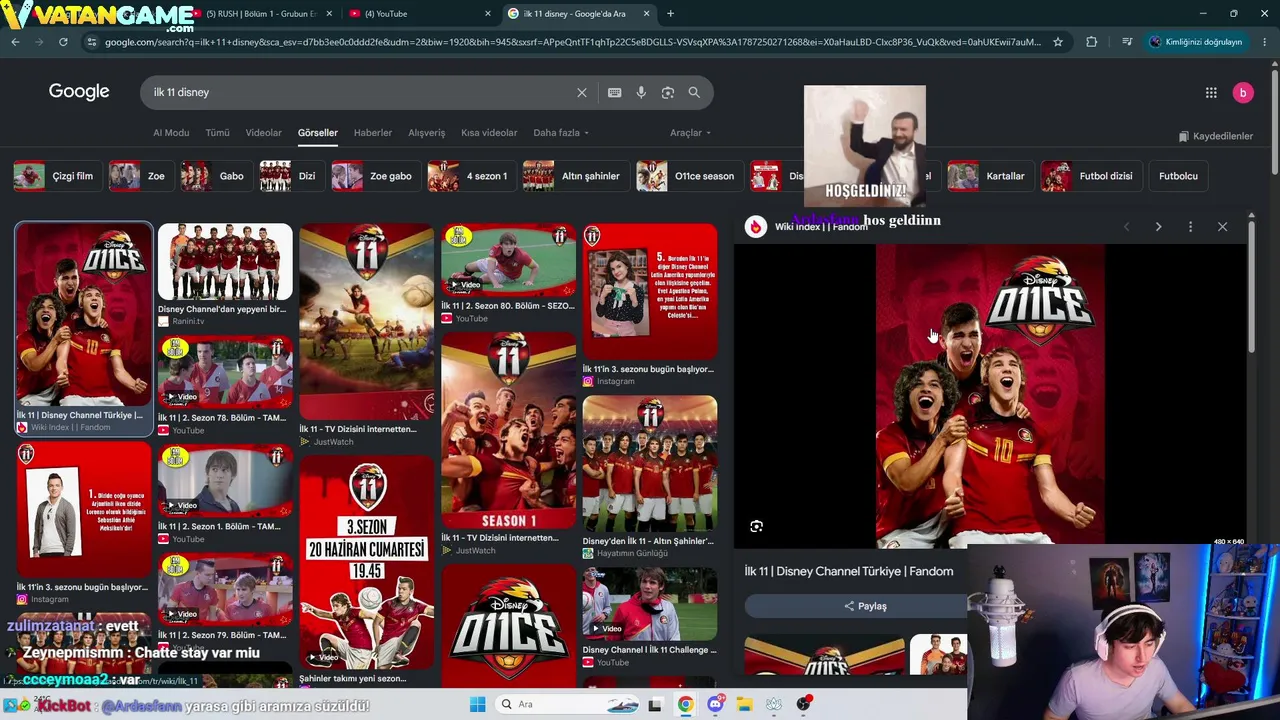1280x720 pixels.
Task: Open Discord from the taskbar
Action: (715, 704)
